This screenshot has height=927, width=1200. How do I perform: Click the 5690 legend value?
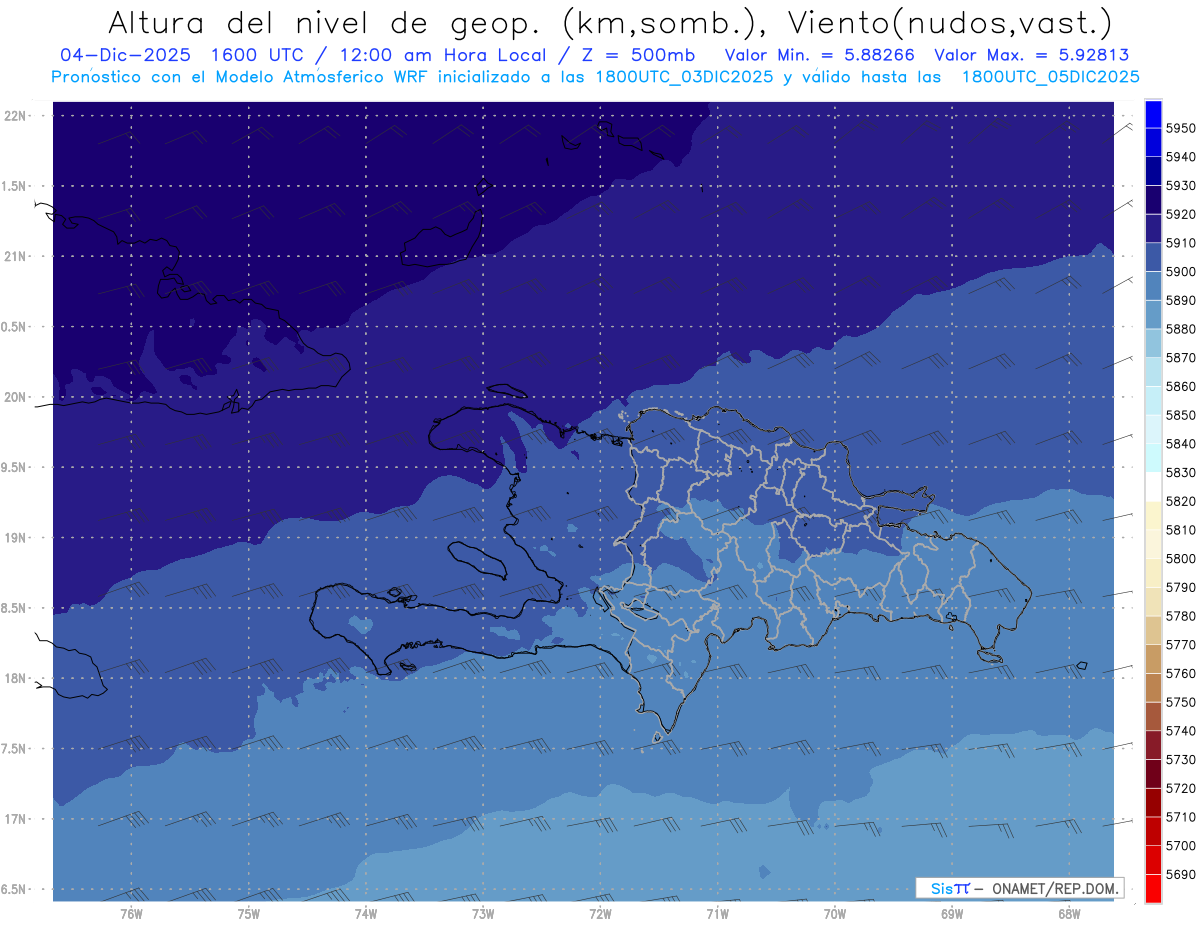click(x=1181, y=874)
